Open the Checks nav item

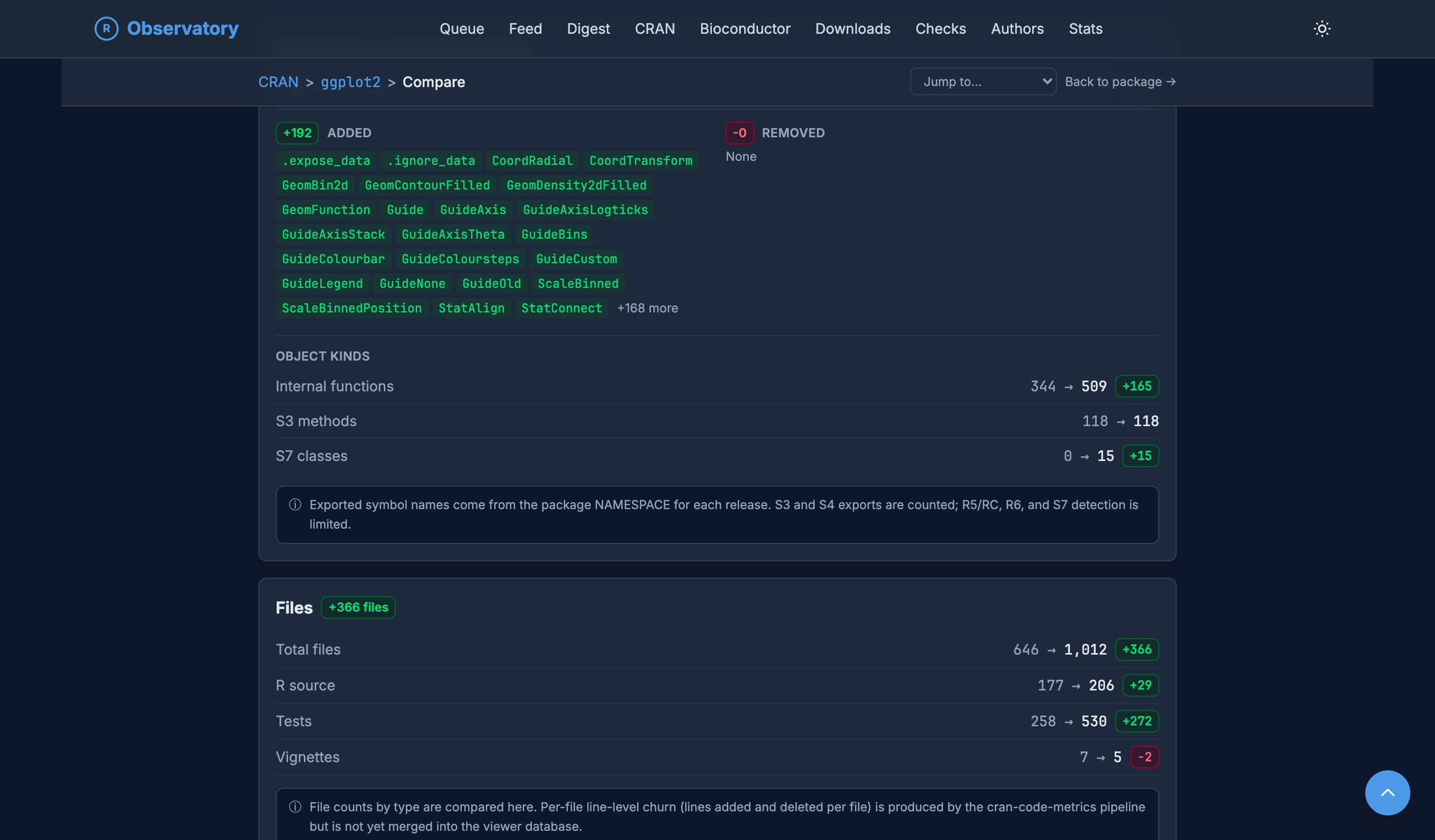pos(940,29)
